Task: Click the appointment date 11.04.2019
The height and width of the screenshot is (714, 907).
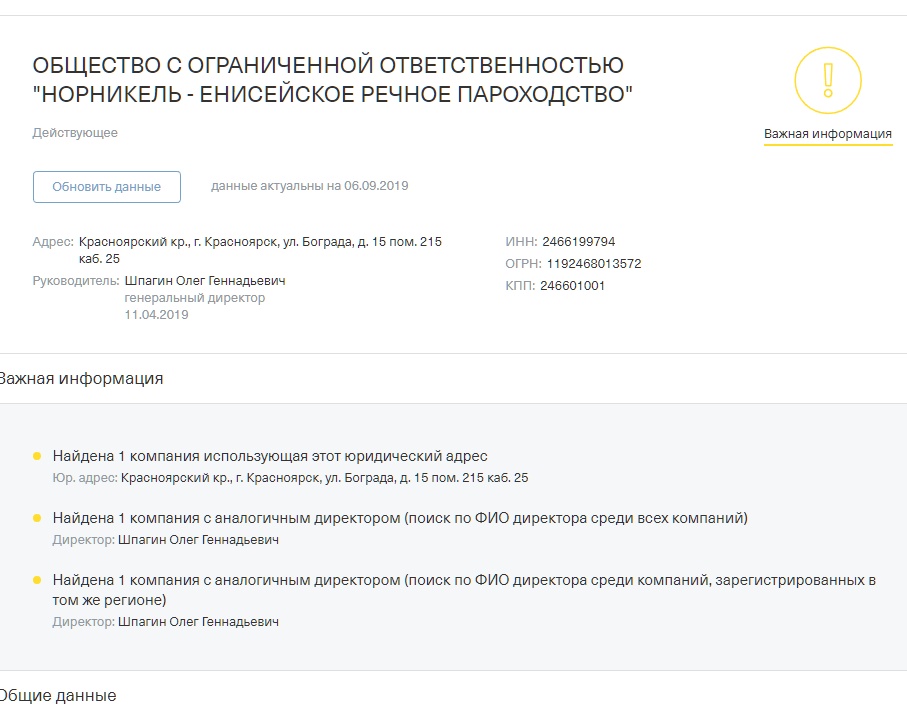Action: (156, 315)
